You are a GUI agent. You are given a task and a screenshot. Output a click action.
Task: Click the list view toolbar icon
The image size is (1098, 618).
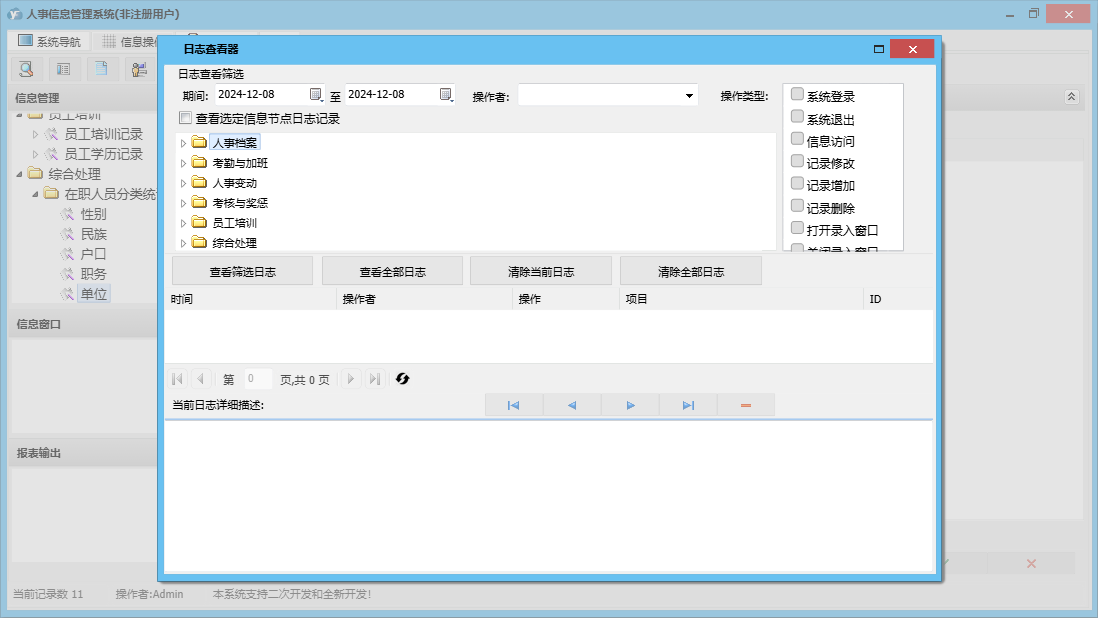pos(64,69)
